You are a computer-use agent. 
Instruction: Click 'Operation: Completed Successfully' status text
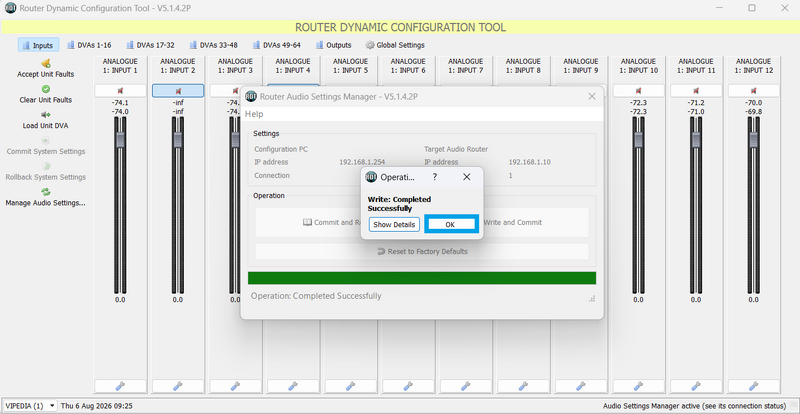[316, 296]
